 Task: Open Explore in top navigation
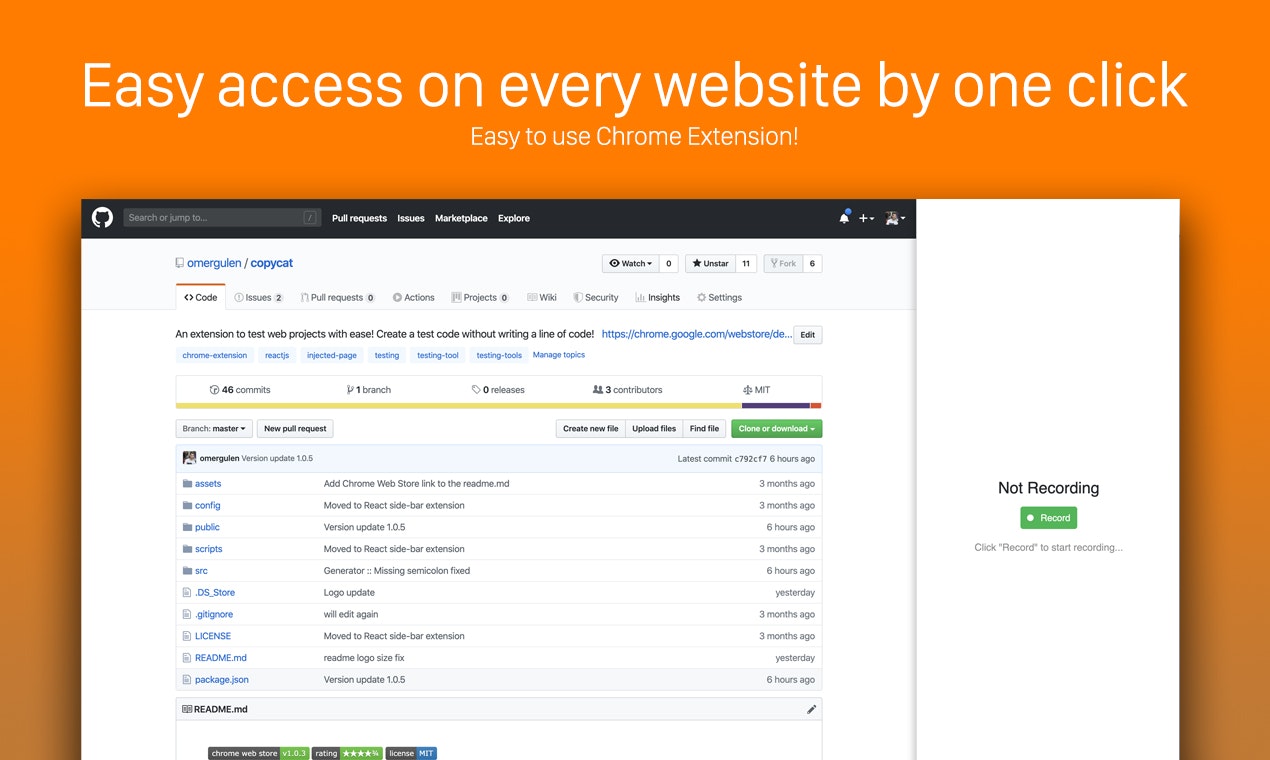(x=514, y=218)
